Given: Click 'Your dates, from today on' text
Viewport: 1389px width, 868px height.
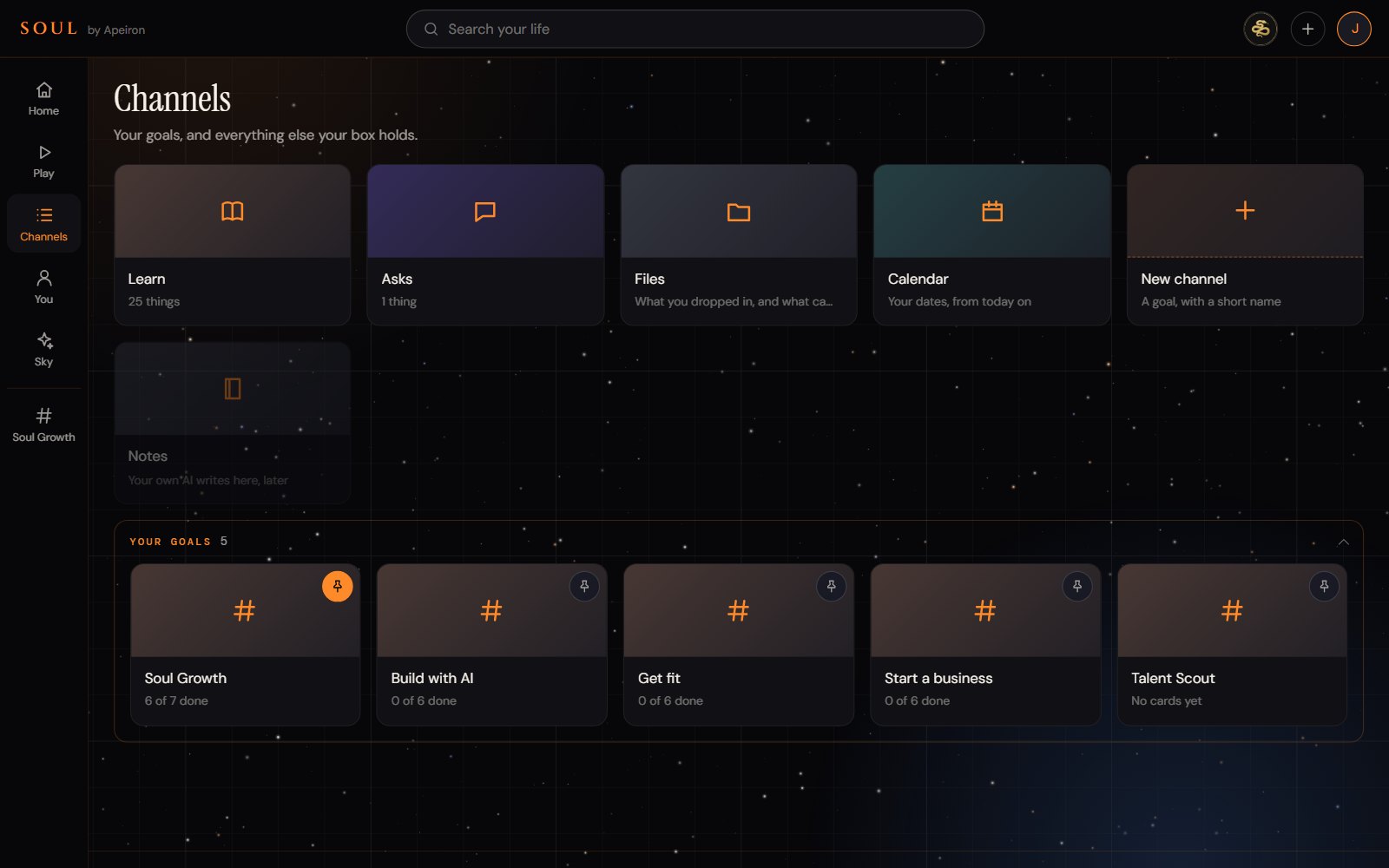Looking at the screenshot, I should pyautogui.click(x=959, y=301).
